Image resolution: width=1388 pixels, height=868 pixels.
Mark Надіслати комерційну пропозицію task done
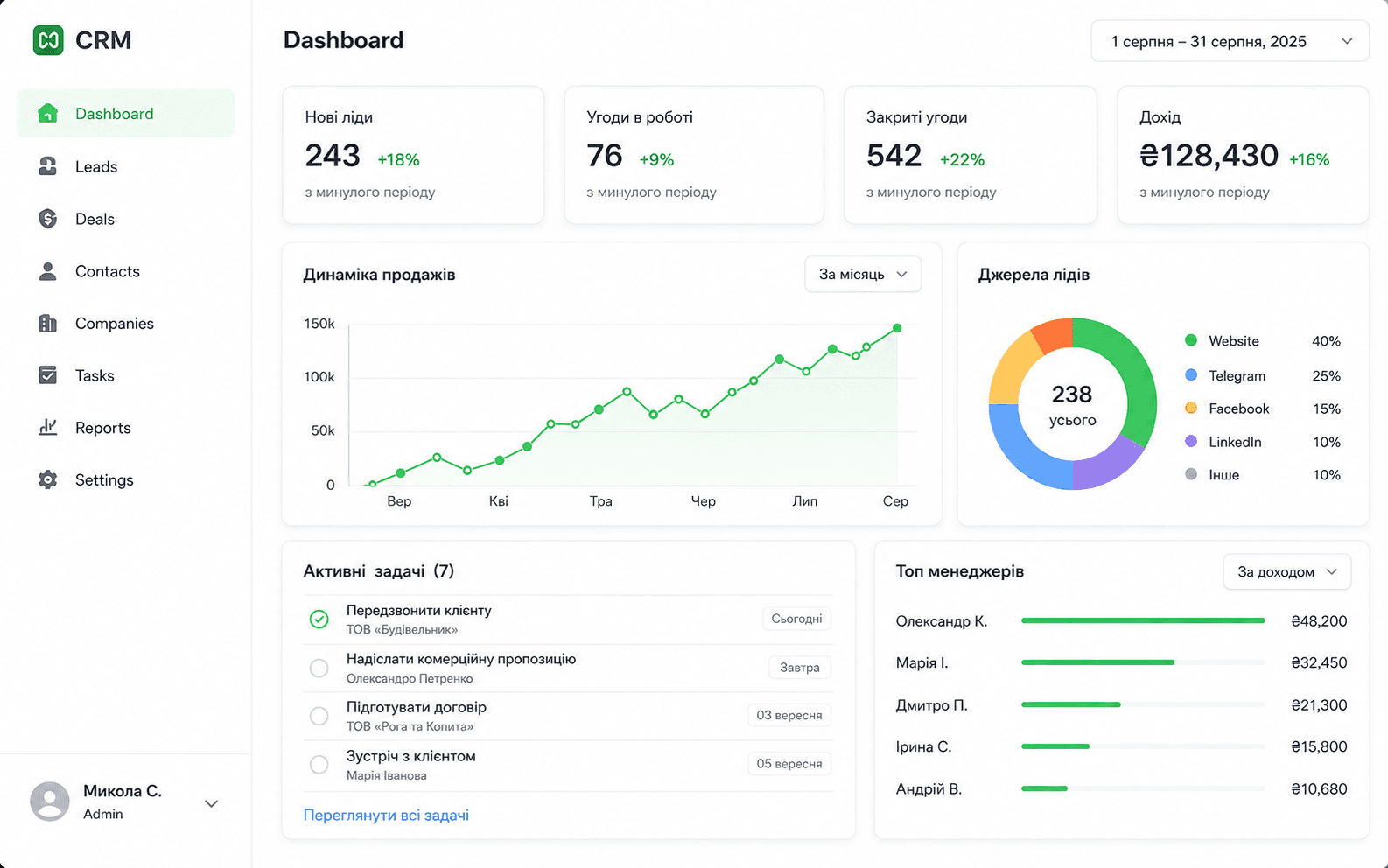pyautogui.click(x=319, y=668)
